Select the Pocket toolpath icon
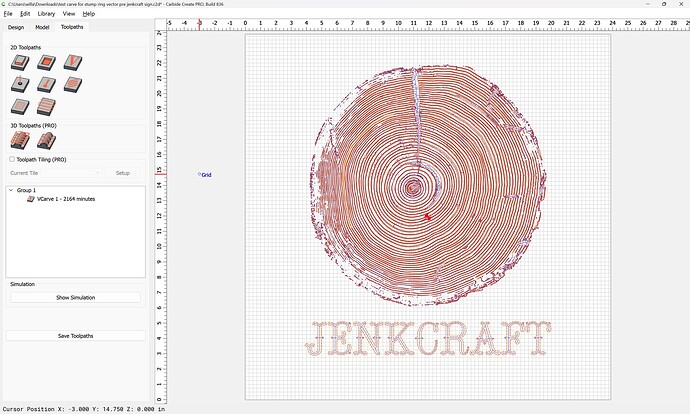Viewport: 690px width, 414px height. coord(46,63)
